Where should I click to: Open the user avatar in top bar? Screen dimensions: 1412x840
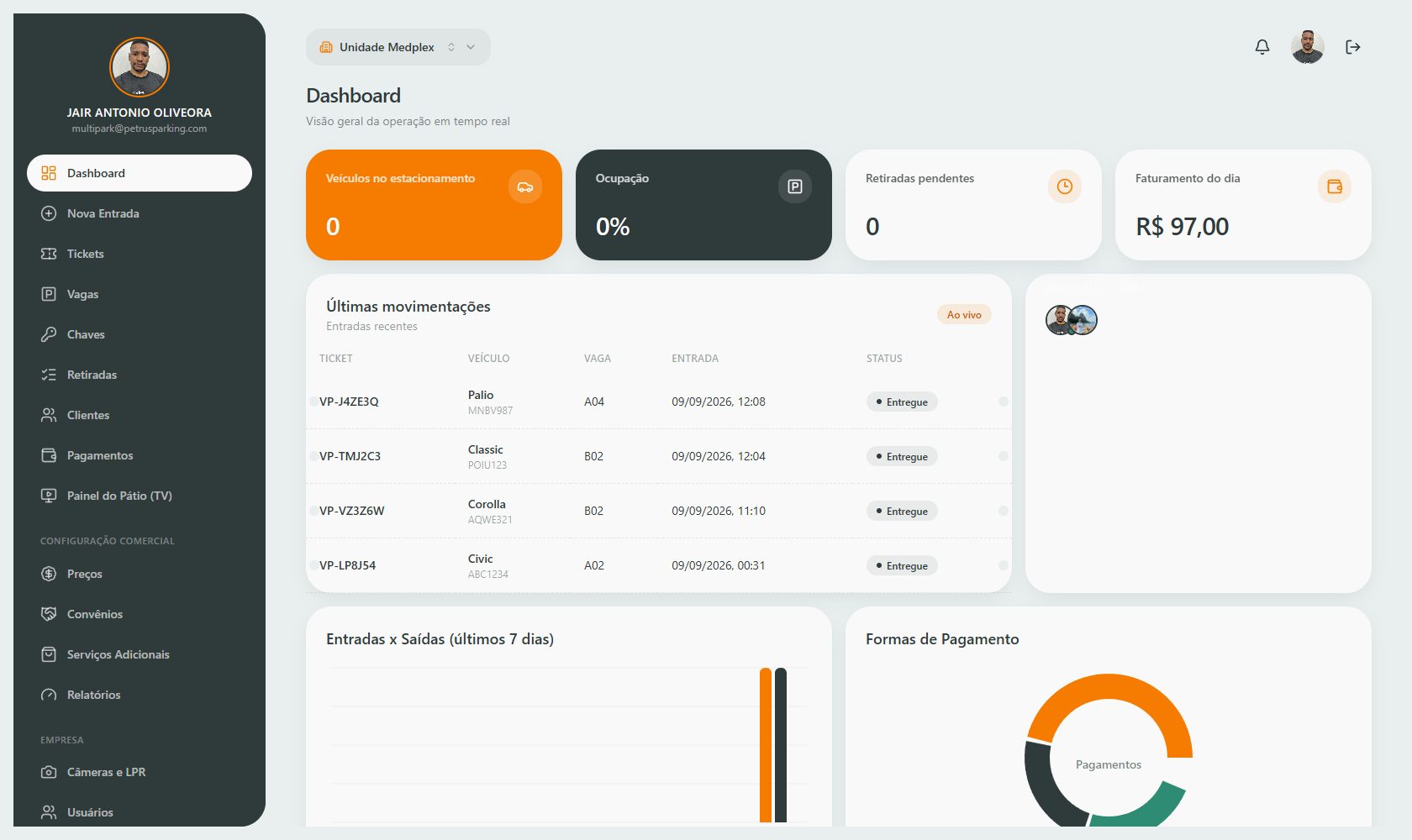click(1308, 47)
